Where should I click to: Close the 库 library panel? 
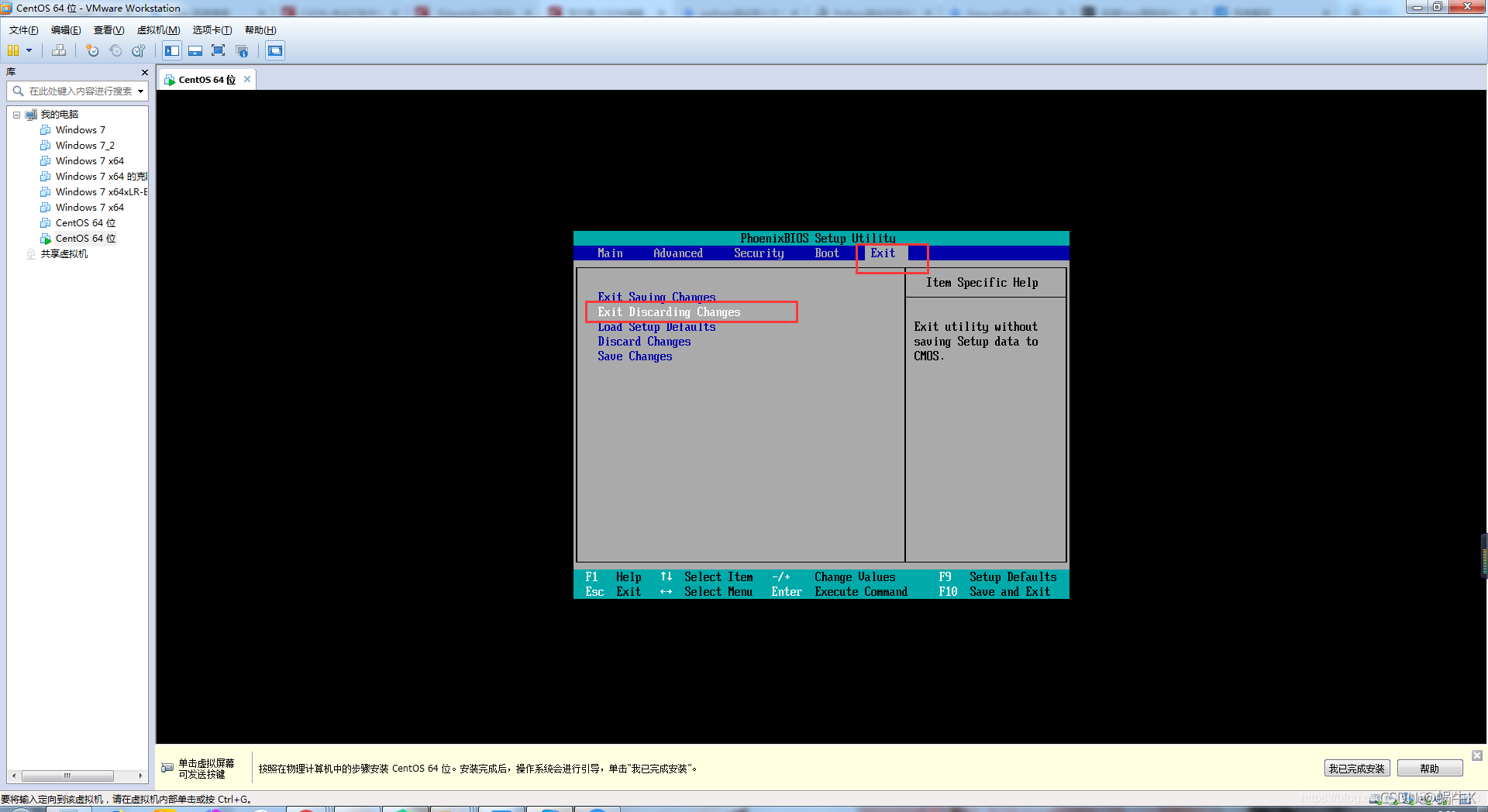144,72
